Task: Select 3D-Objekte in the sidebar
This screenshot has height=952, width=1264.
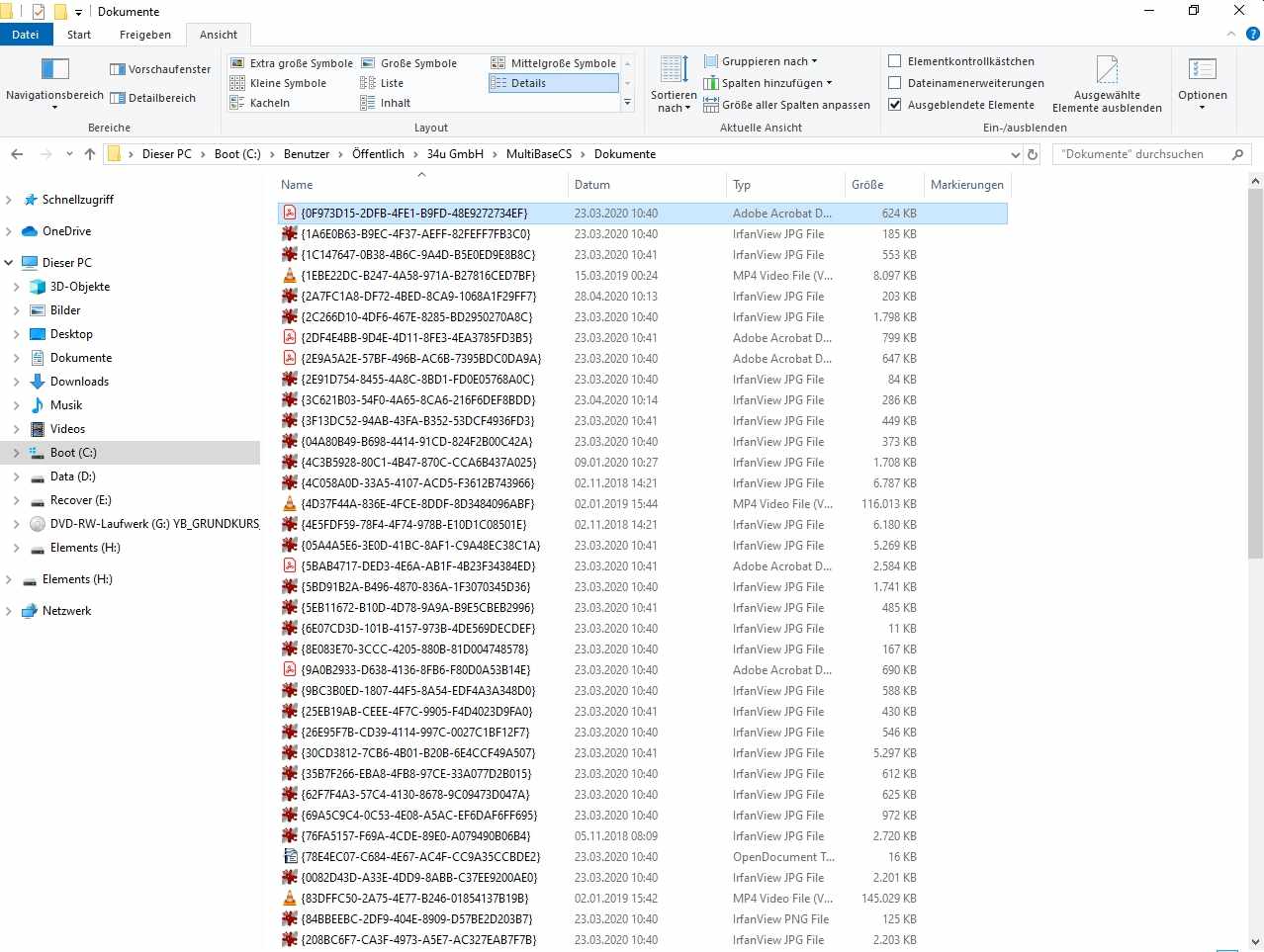Action: coord(80,287)
